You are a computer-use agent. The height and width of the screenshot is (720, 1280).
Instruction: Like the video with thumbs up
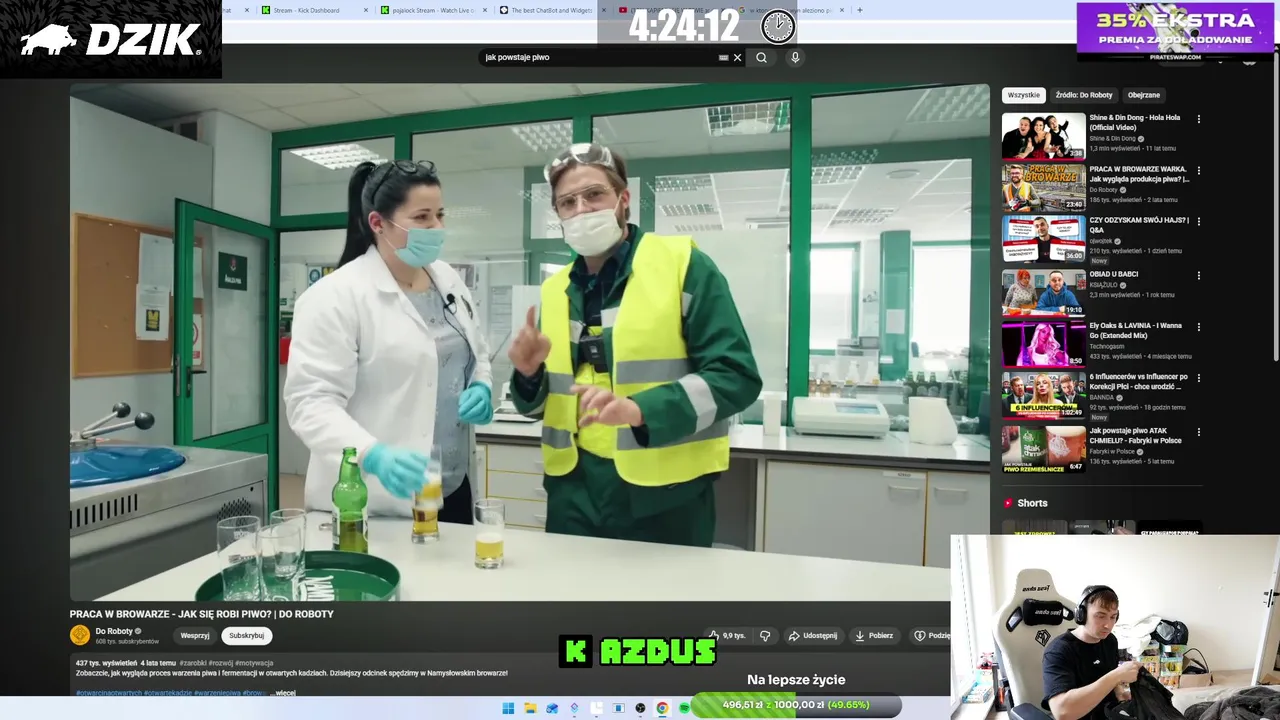(x=727, y=635)
